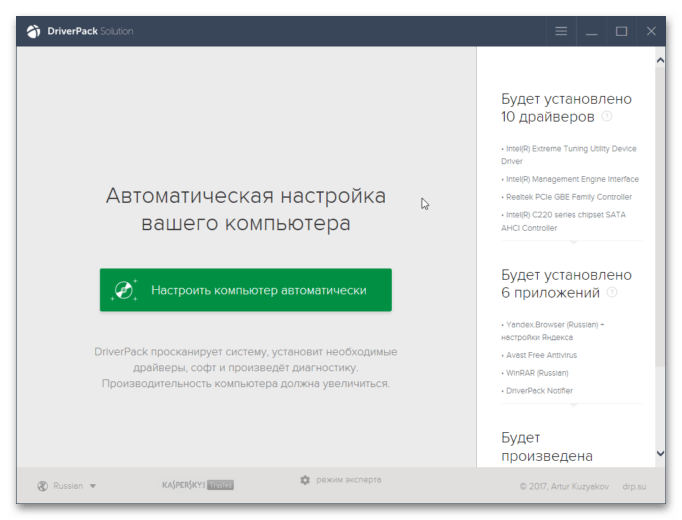682x520 pixels.
Task: Select Yandex.Browser (Russian) entry
Action: pyautogui.click(x=553, y=331)
